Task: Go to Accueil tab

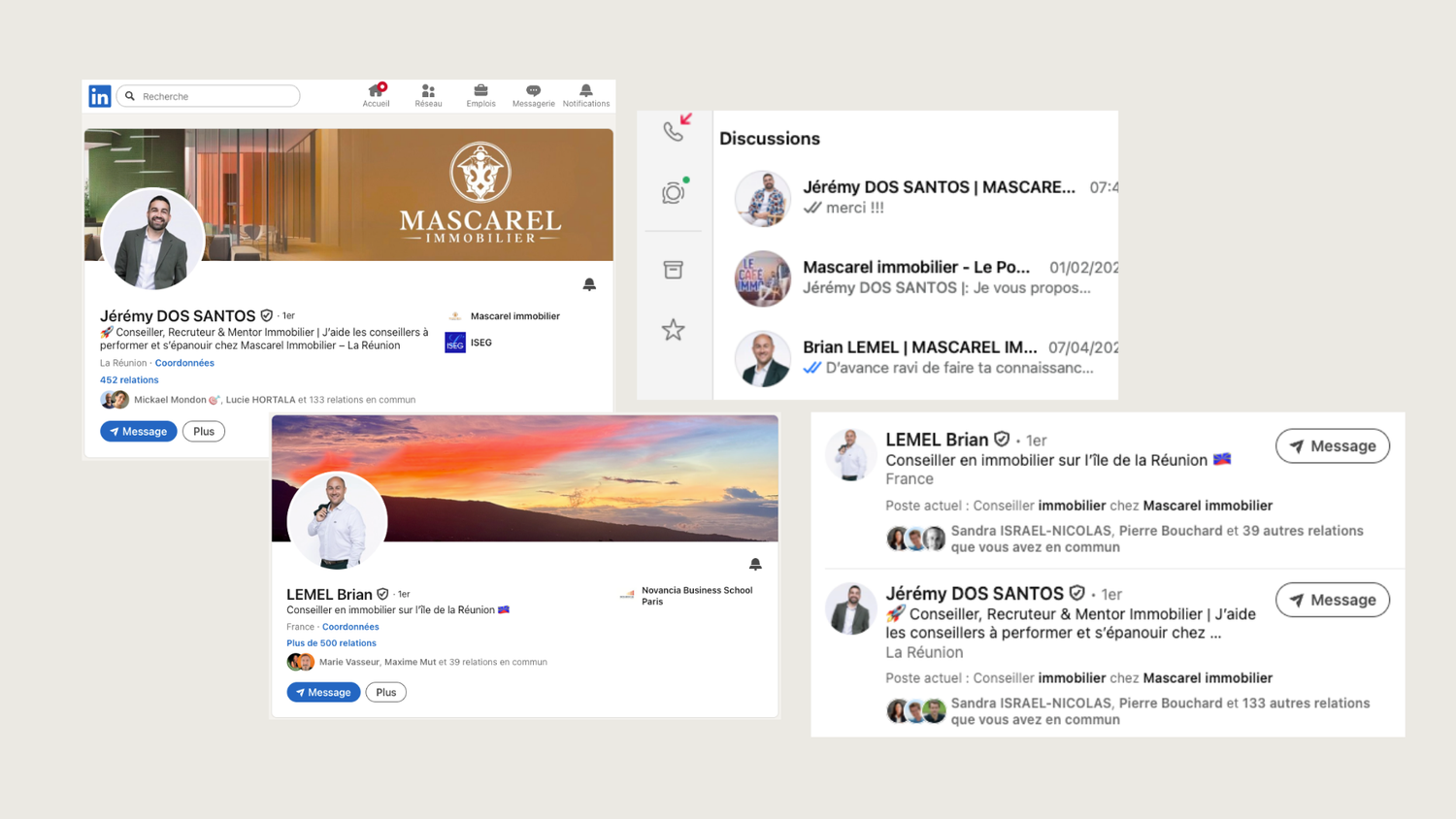Action: [376, 95]
